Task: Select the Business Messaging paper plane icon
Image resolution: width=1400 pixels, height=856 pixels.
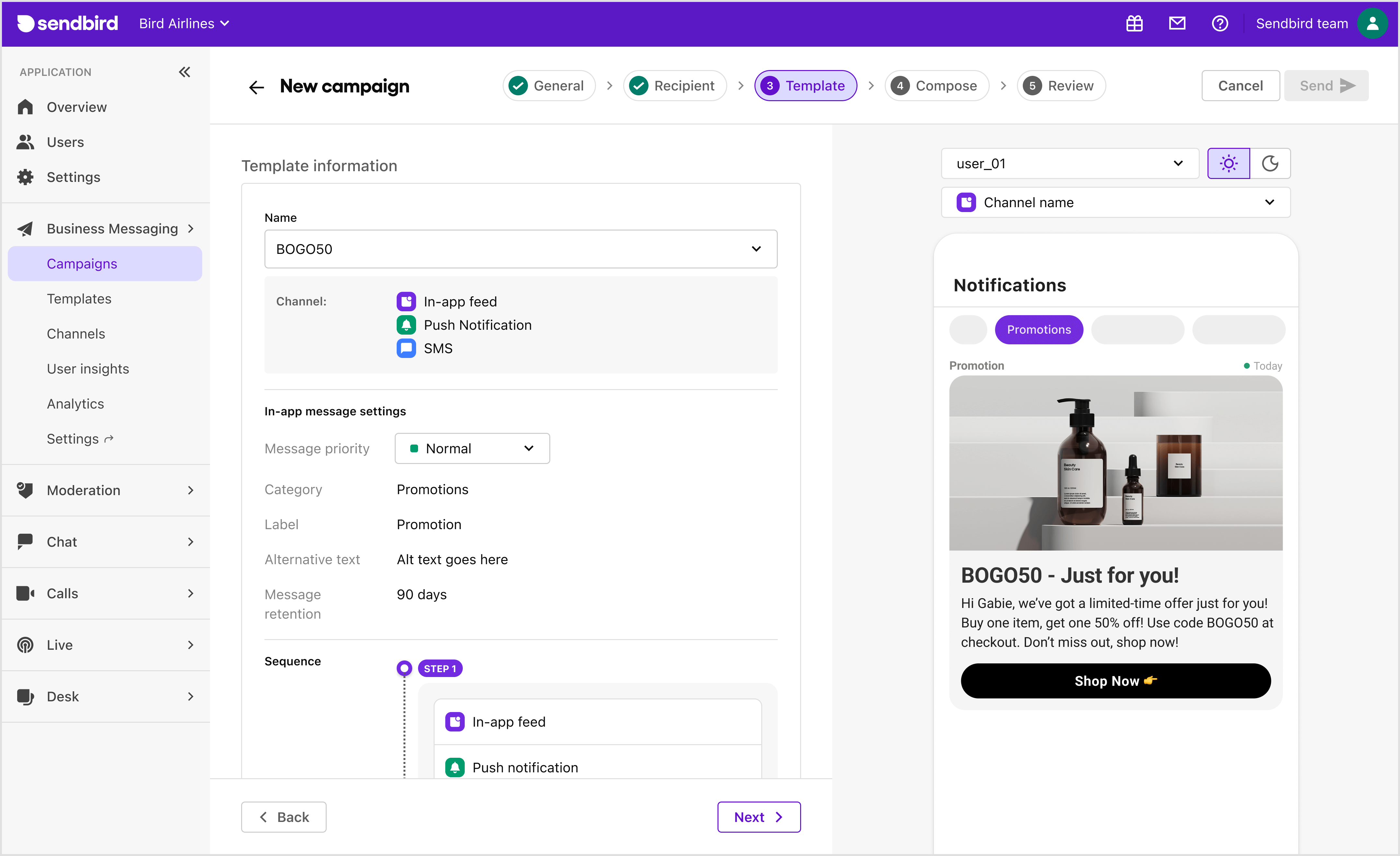Action: 25,229
